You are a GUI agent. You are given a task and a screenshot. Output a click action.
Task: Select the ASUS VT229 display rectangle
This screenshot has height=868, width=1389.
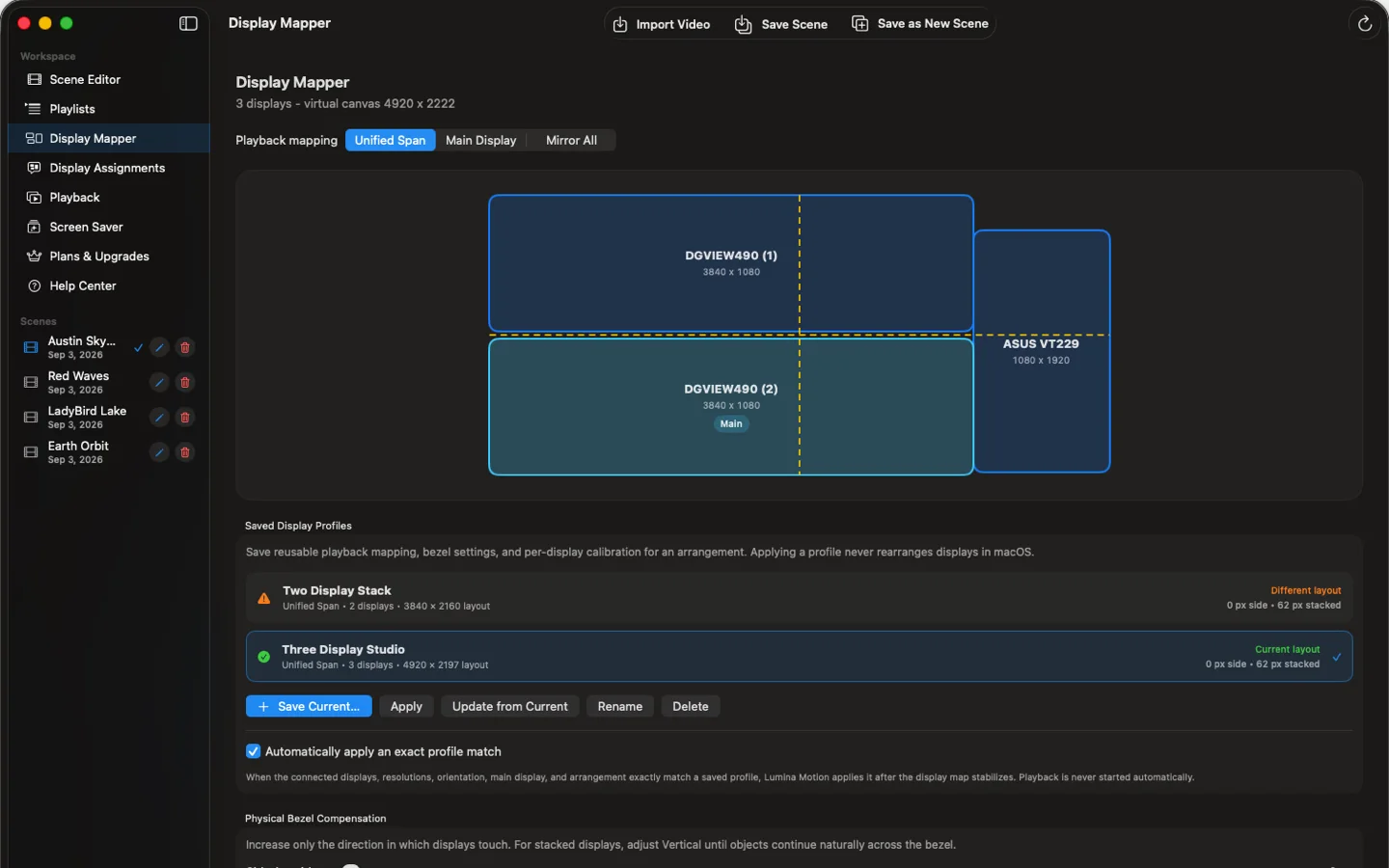click(x=1042, y=351)
